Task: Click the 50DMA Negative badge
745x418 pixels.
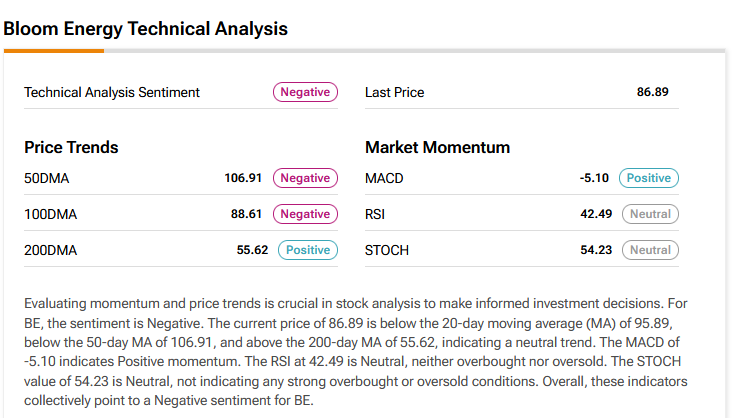Action: pyautogui.click(x=305, y=178)
